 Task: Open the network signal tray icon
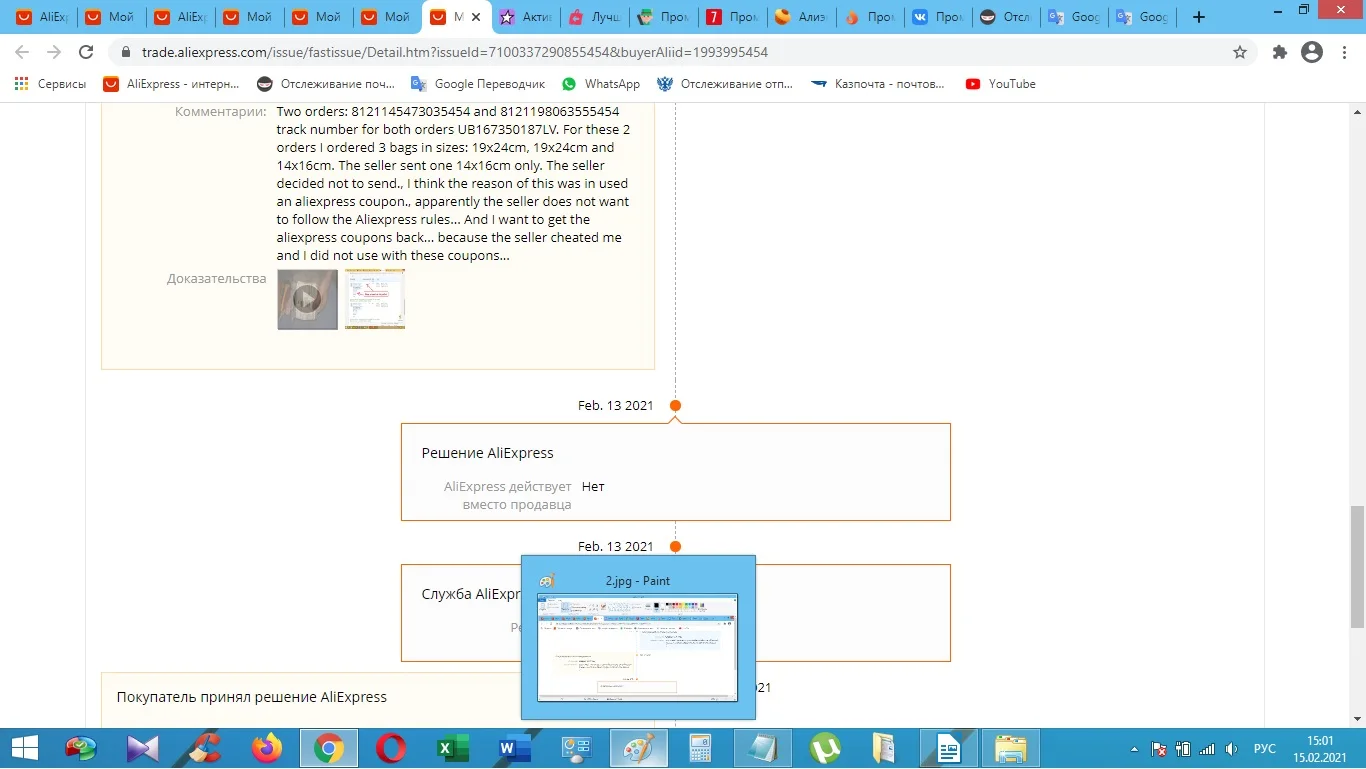point(1207,749)
